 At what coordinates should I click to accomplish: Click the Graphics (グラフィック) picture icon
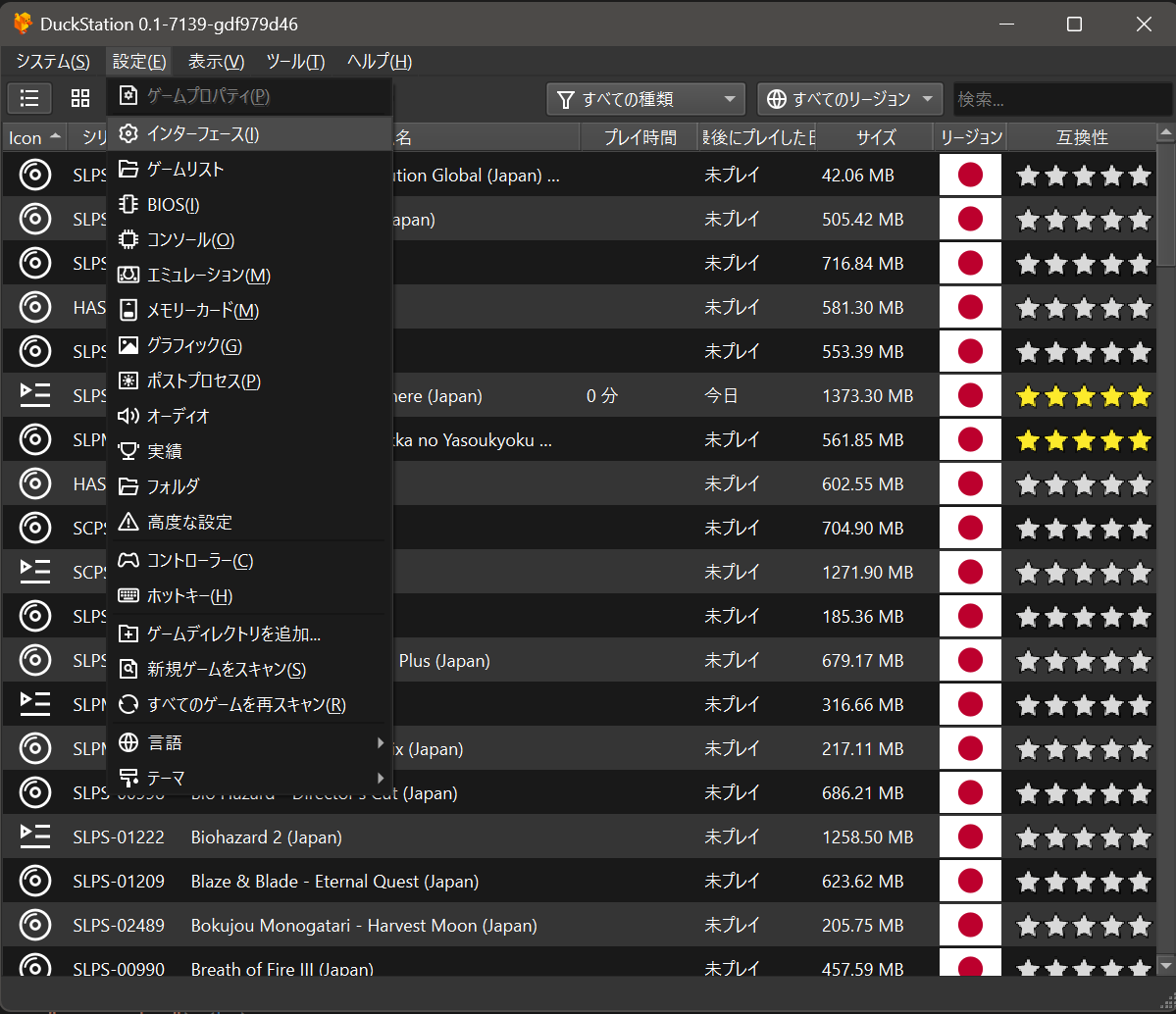128,345
